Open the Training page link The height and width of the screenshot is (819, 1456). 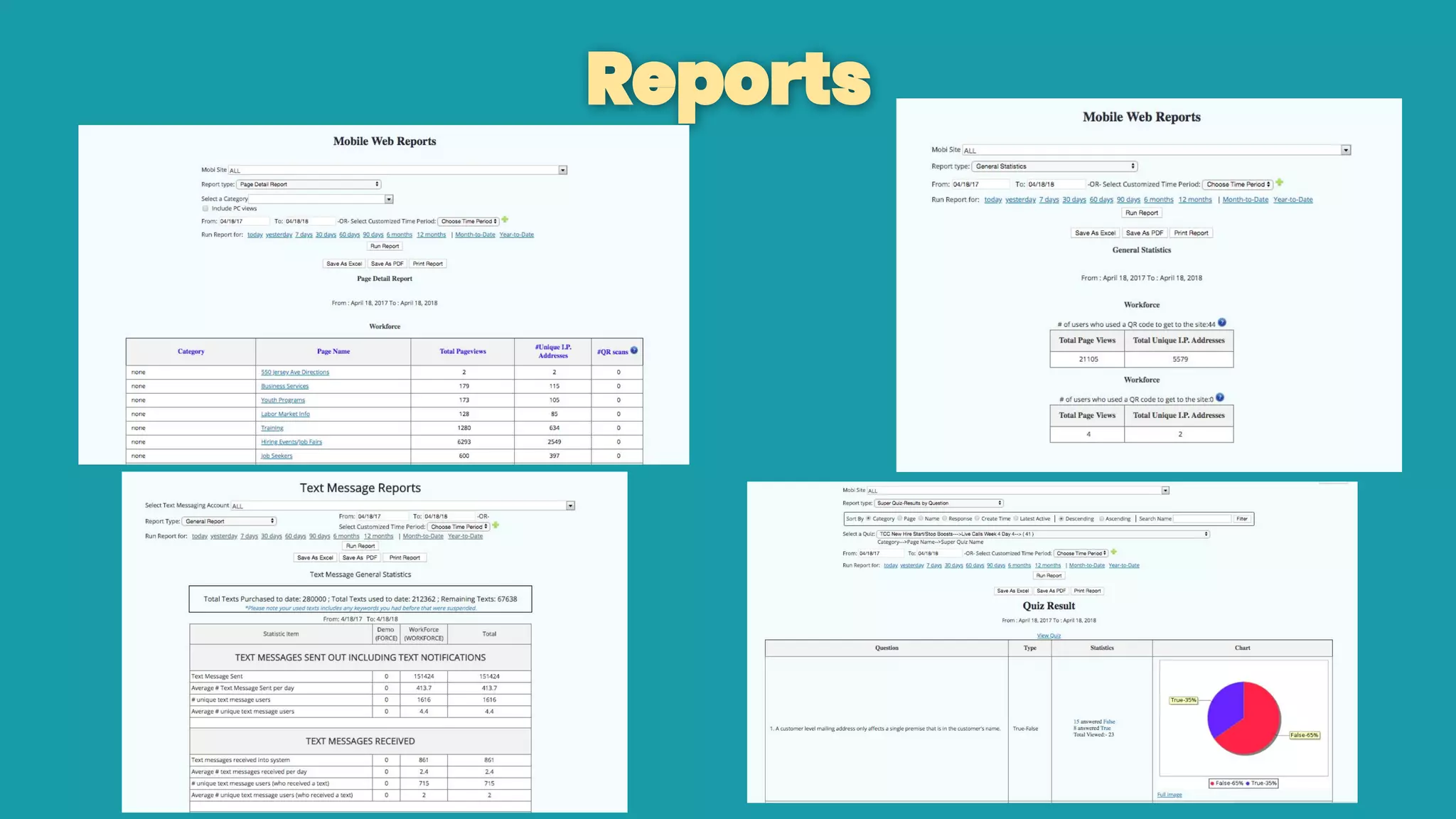point(272,428)
